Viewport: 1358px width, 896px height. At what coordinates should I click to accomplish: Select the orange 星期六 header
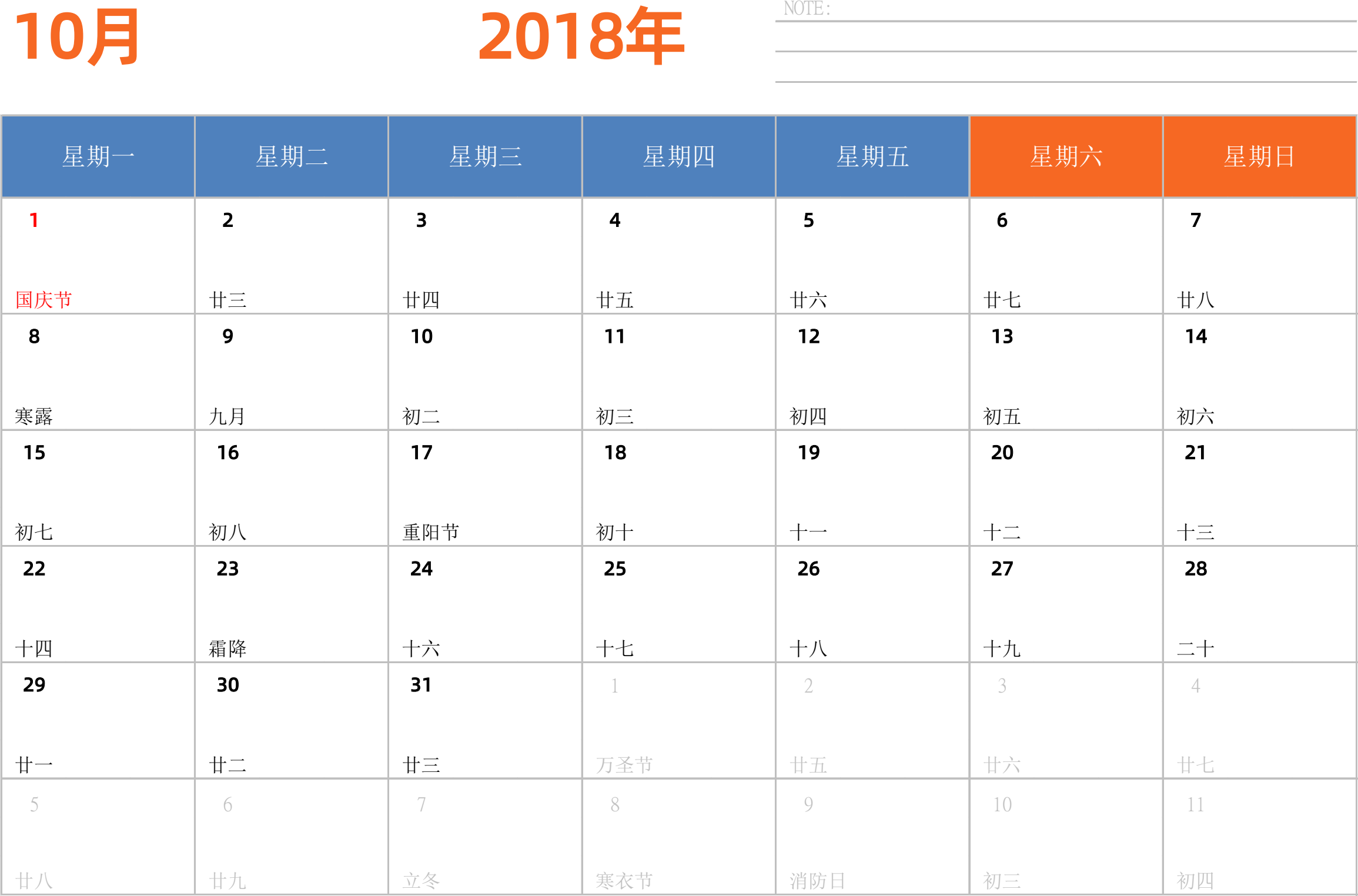pos(1066,156)
